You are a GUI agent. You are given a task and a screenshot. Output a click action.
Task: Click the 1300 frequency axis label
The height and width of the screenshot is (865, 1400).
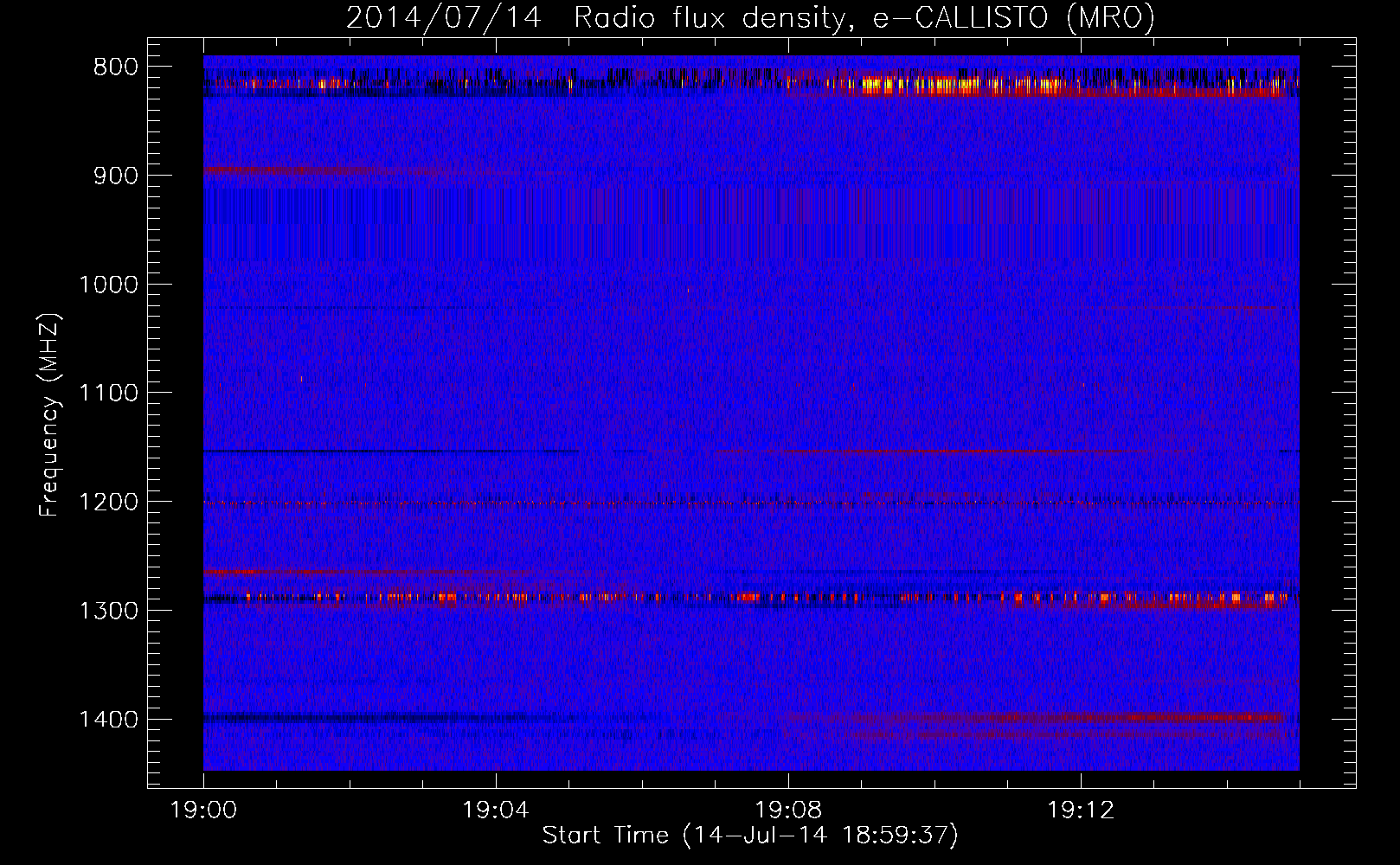(109, 611)
